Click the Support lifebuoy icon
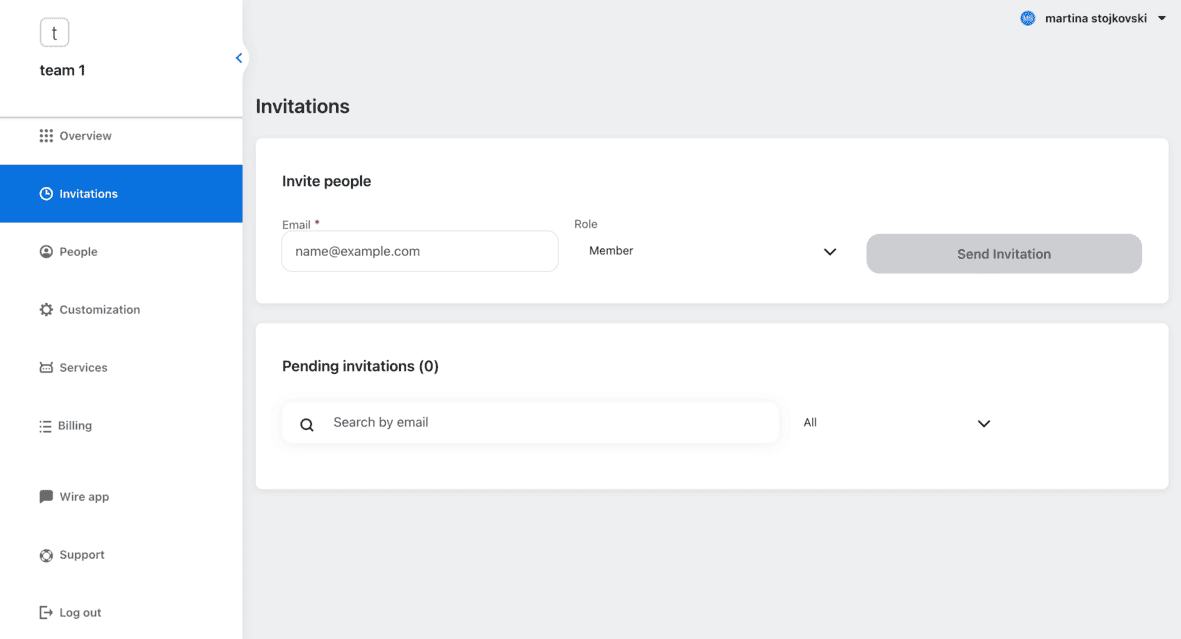The width and height of the screenshot is (1181, 639). (46, 555)
